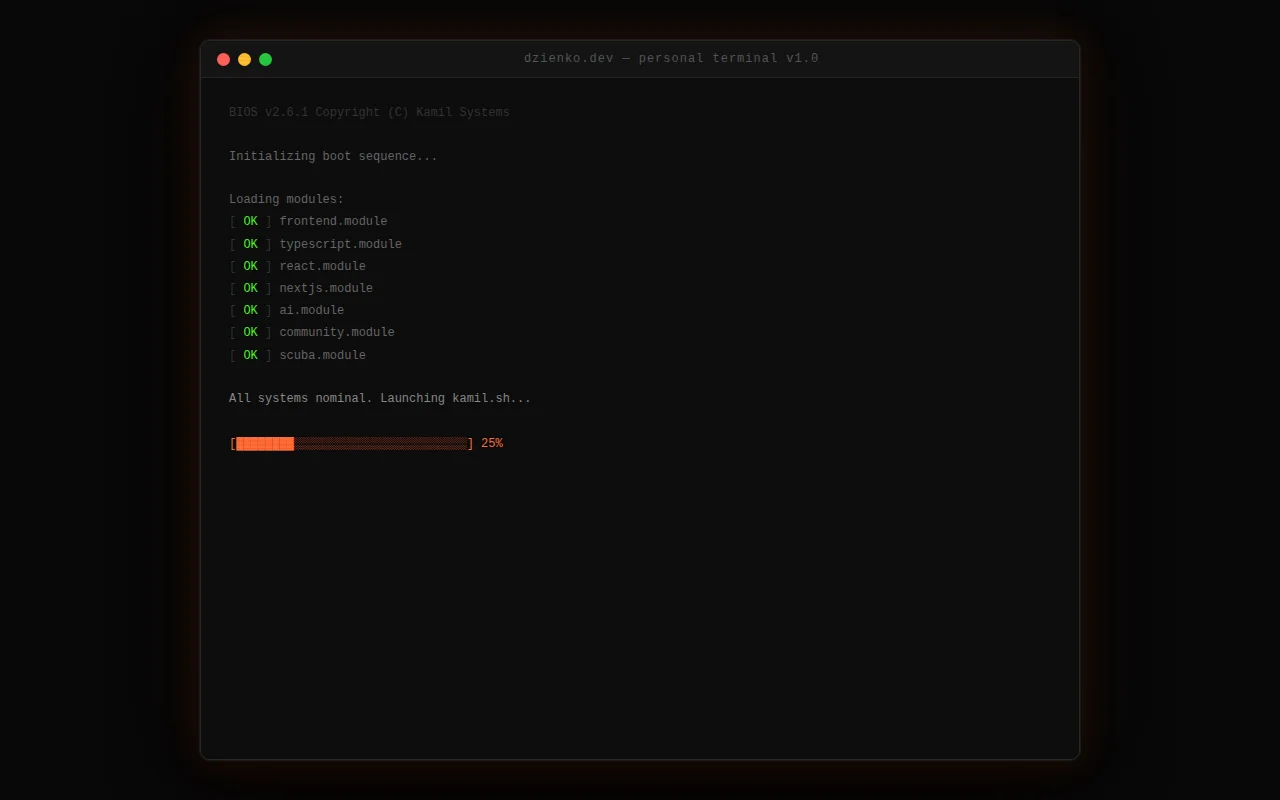
Task: Select the react.module line
Action: pos(297,266)
